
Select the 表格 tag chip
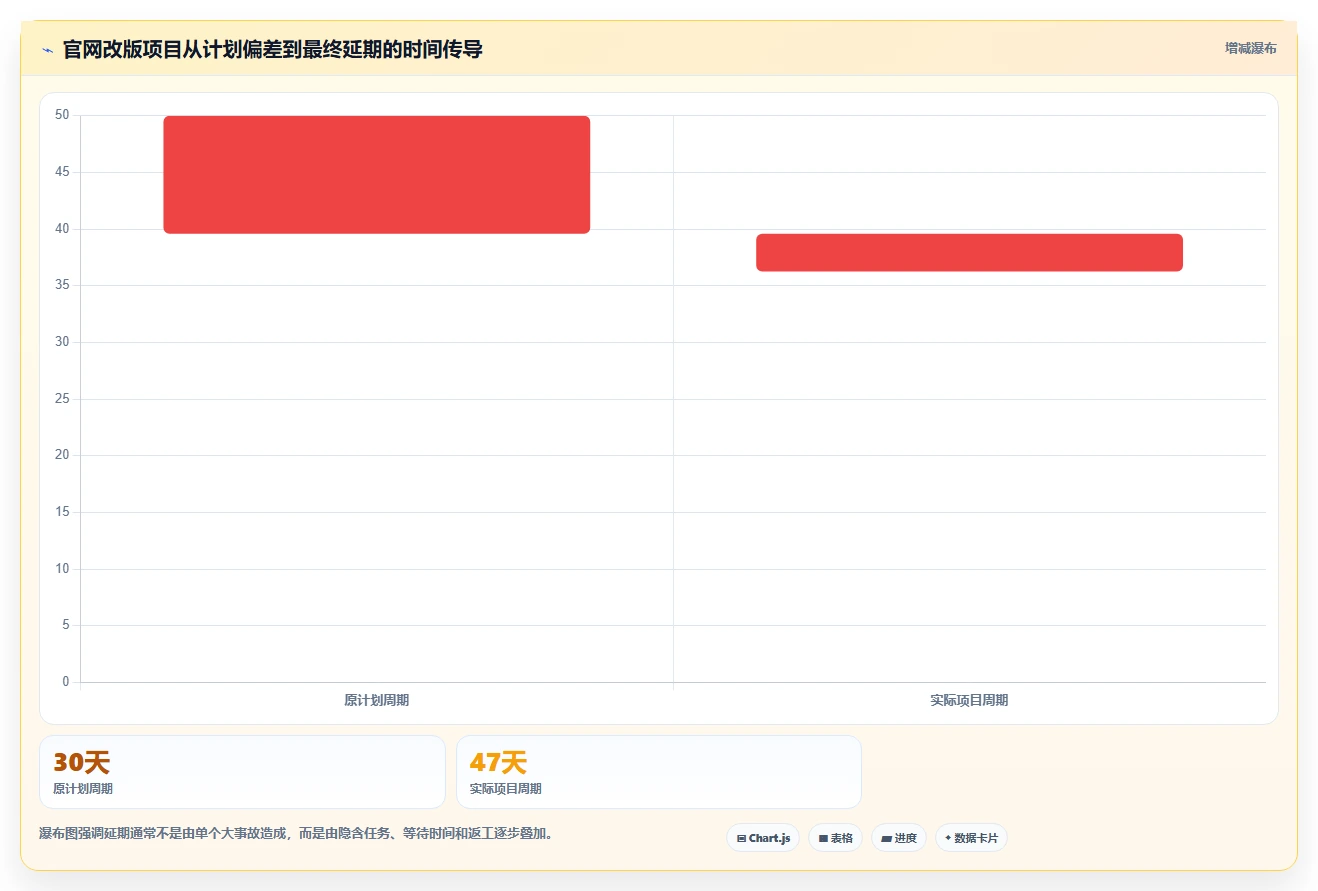coord(835,838)
